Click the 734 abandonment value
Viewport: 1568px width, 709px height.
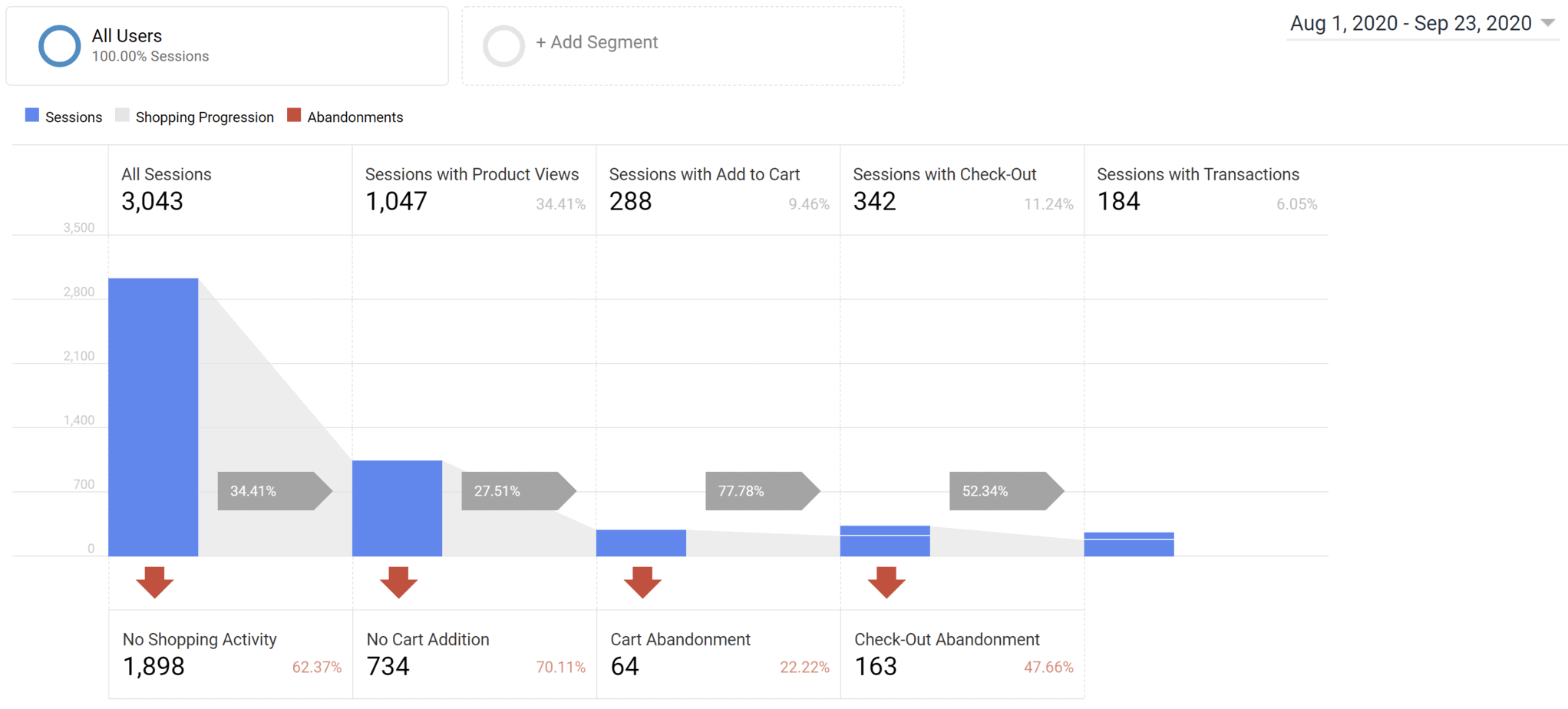coord(388,667)
